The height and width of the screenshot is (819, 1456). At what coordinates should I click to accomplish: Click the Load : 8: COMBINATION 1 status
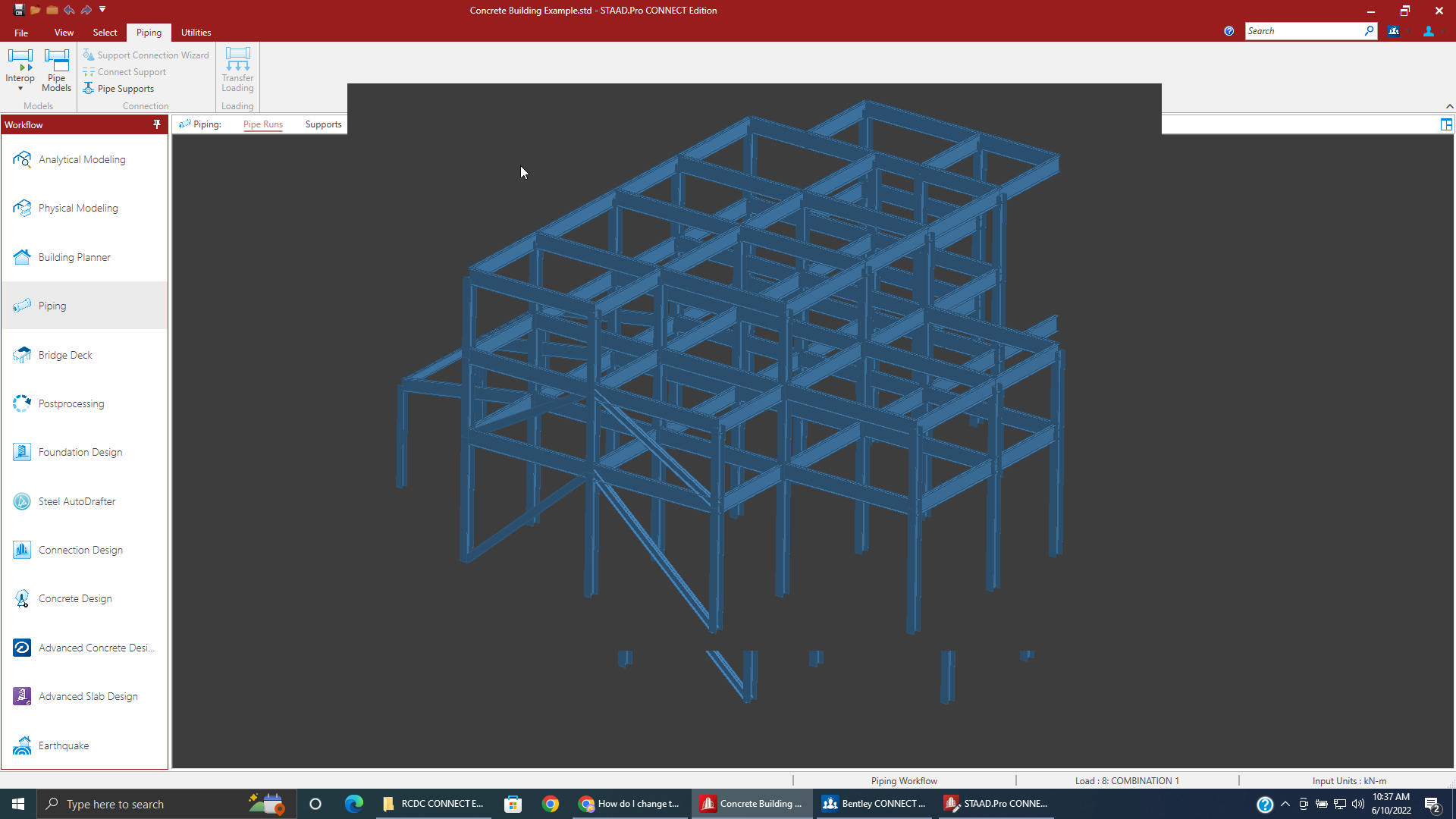click(x=1126, y=781)
